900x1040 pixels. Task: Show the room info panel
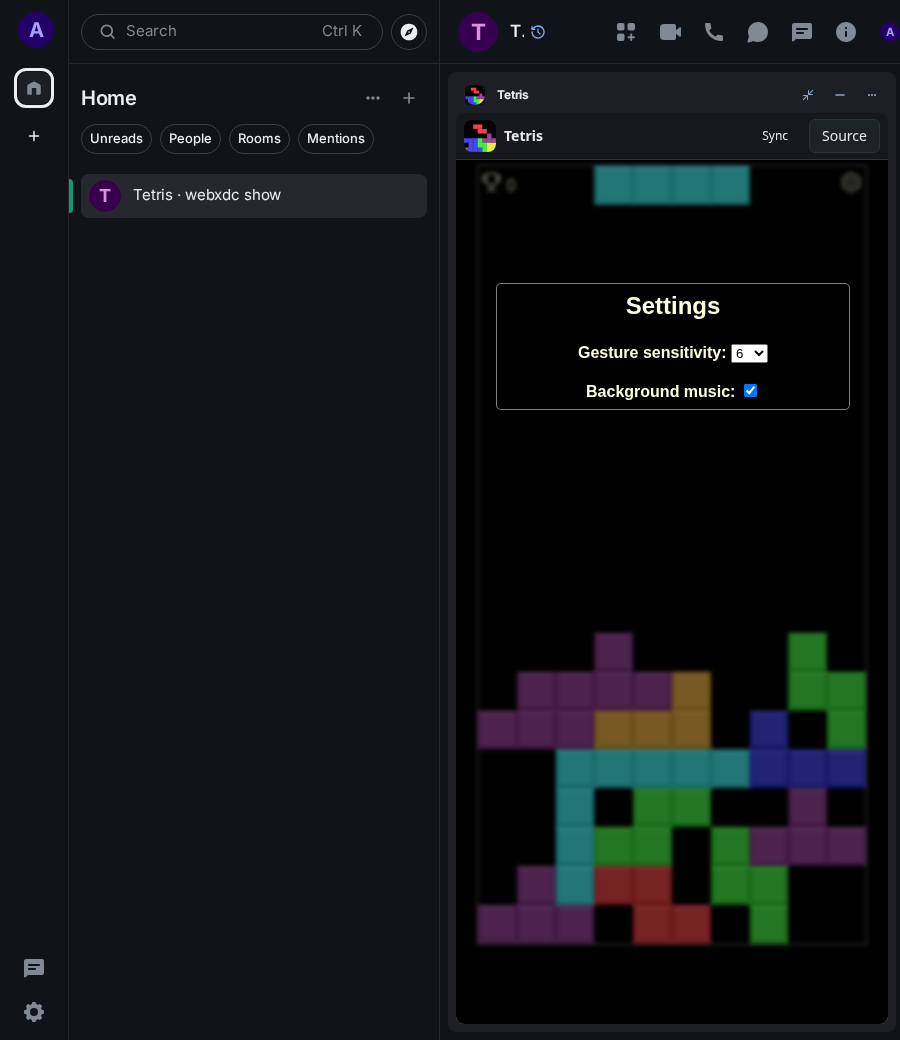tap(846, 32)
